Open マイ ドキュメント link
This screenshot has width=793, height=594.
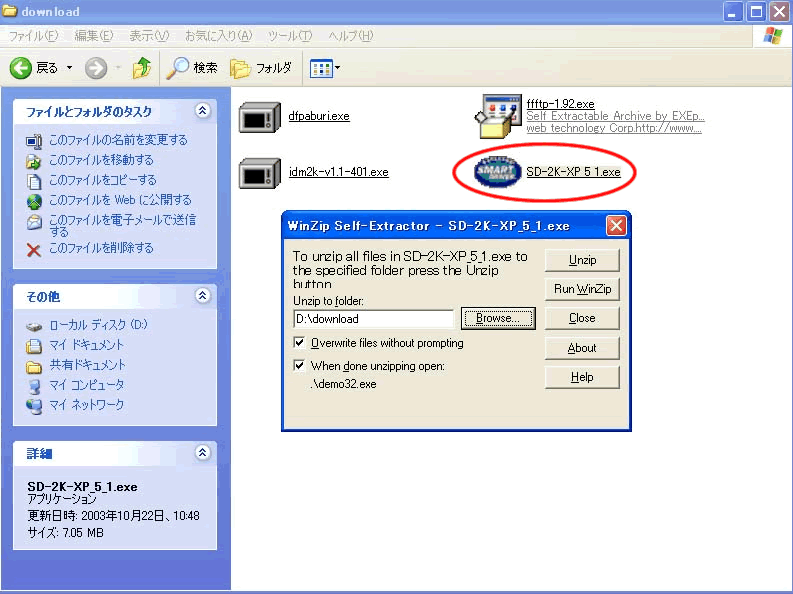click(x=86, y=345)
